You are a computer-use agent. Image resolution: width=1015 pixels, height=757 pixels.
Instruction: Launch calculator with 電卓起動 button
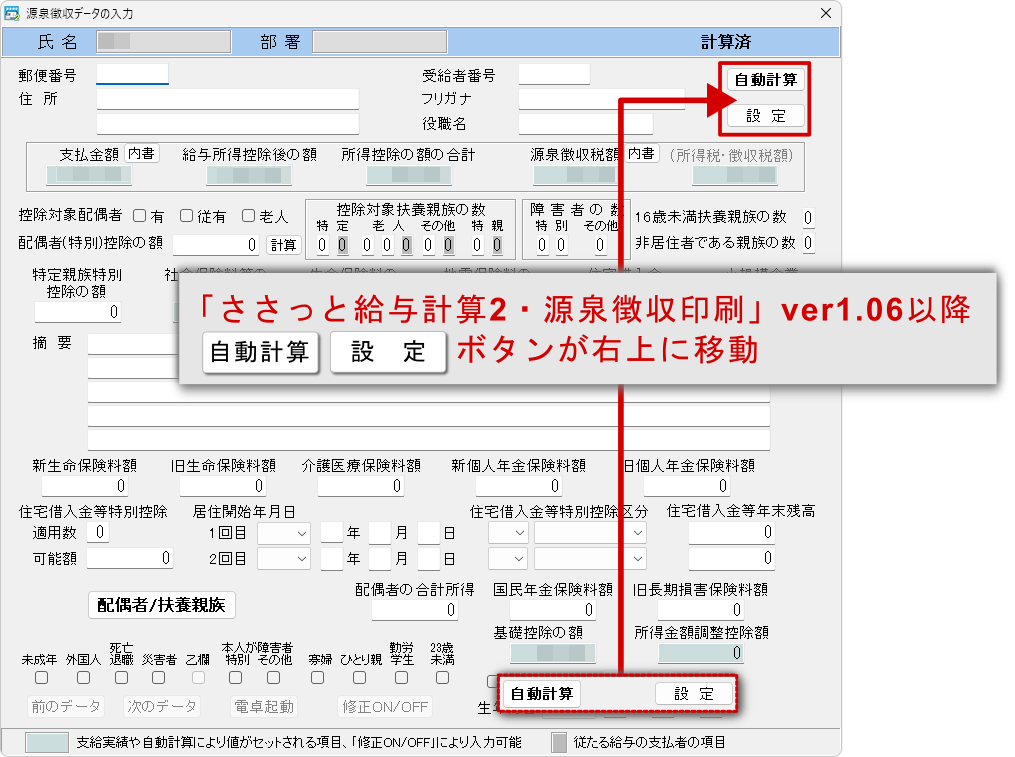tap(264, 707)
